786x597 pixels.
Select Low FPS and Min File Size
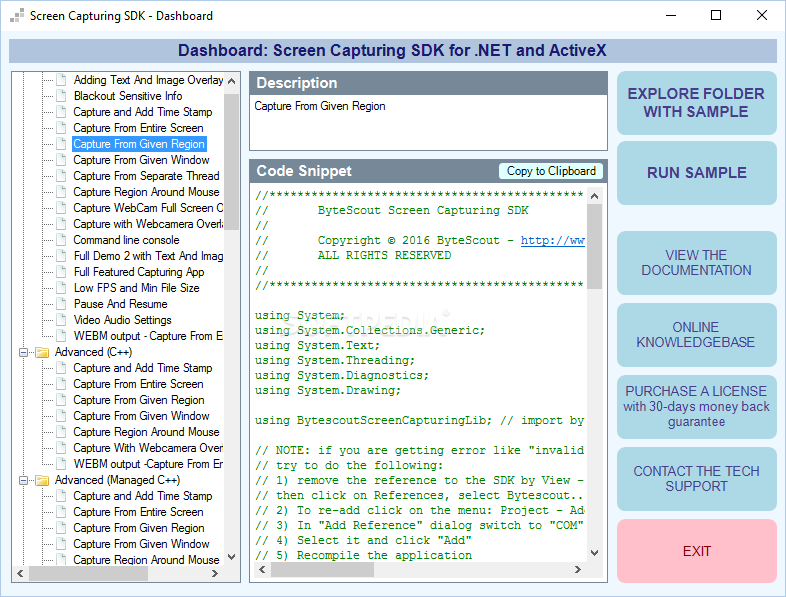pyautogui.click(x=136, y=288)
